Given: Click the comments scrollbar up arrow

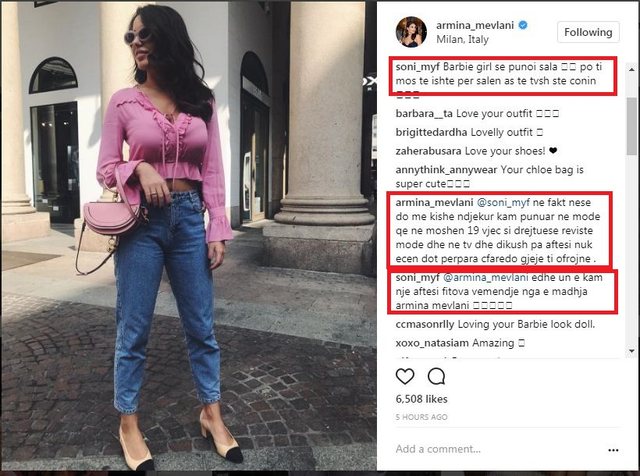Looking at the screenshot, I should click(632, 70).
